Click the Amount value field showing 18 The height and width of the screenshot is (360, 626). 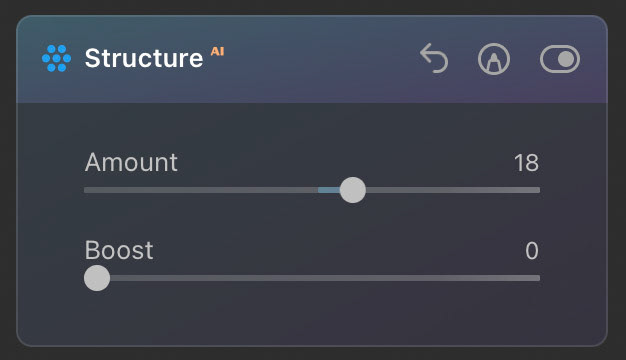526,163
